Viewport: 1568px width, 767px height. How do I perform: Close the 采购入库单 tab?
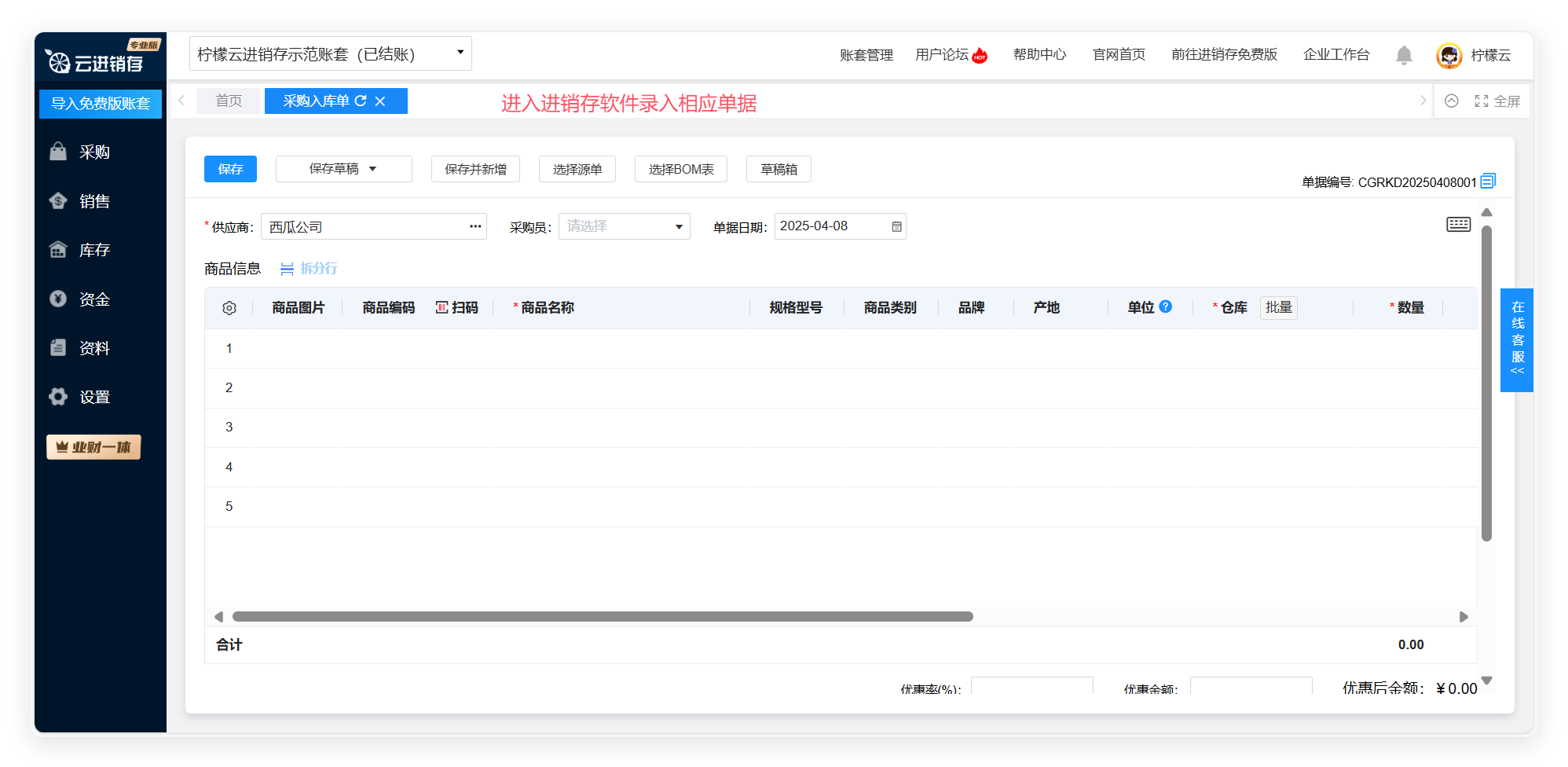pyautogui.click(x=380, y=101)
